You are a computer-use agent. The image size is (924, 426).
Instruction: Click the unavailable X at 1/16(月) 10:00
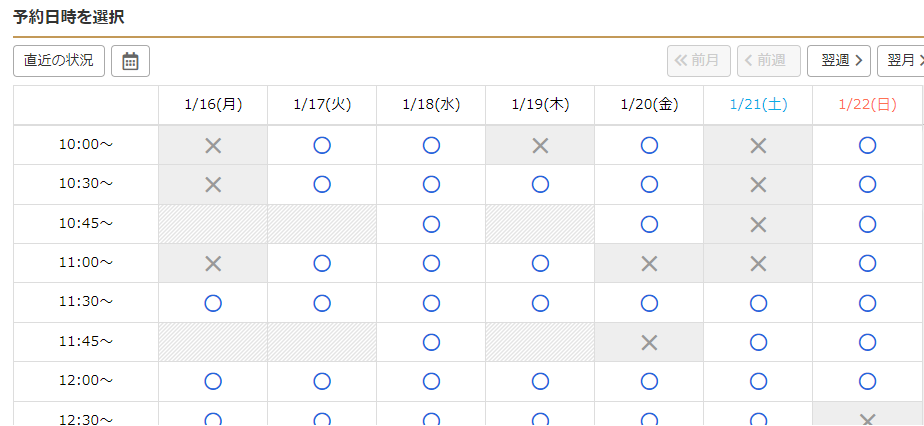(213, 145)
